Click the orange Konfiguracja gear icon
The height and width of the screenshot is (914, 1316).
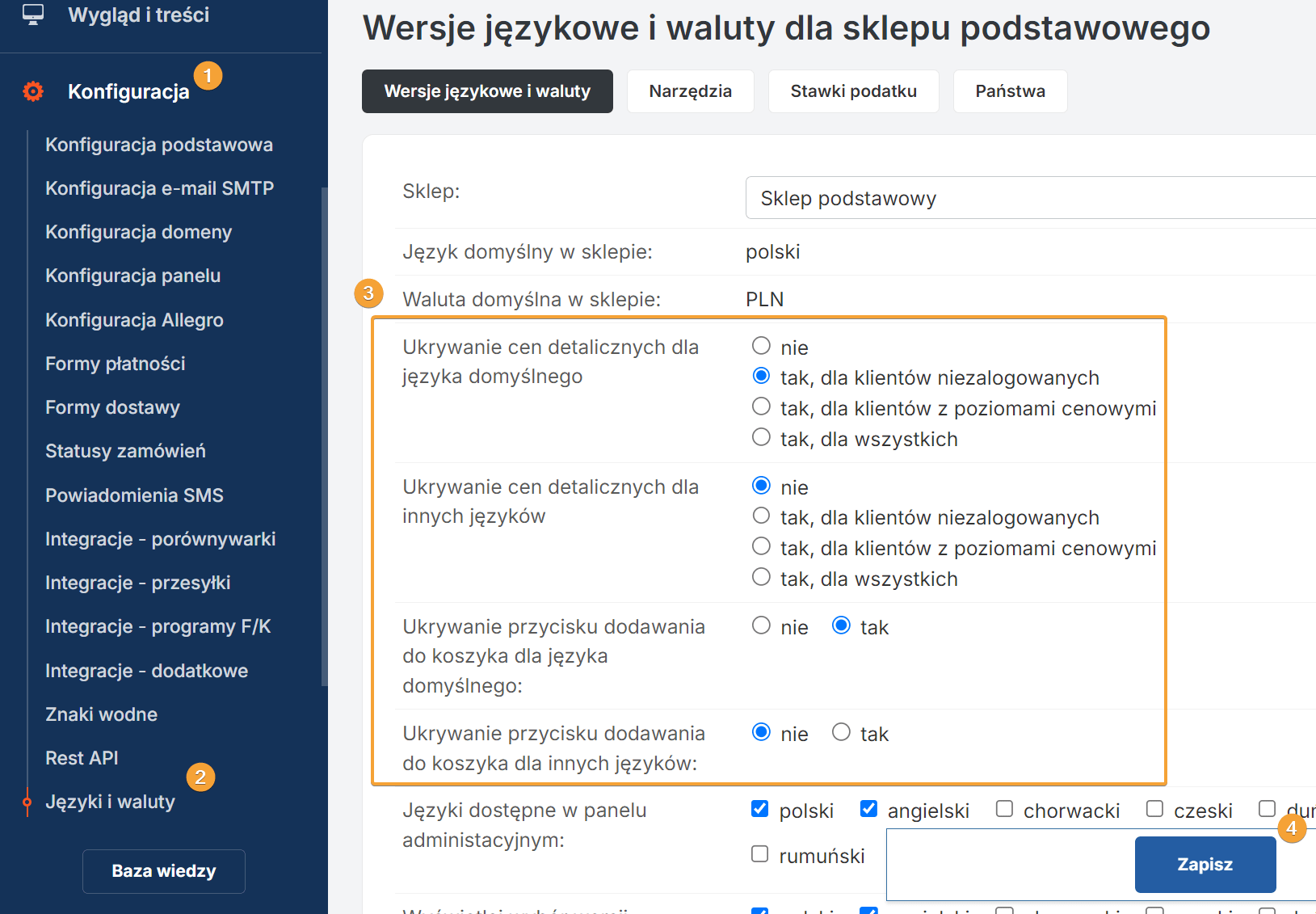point(33,91)
